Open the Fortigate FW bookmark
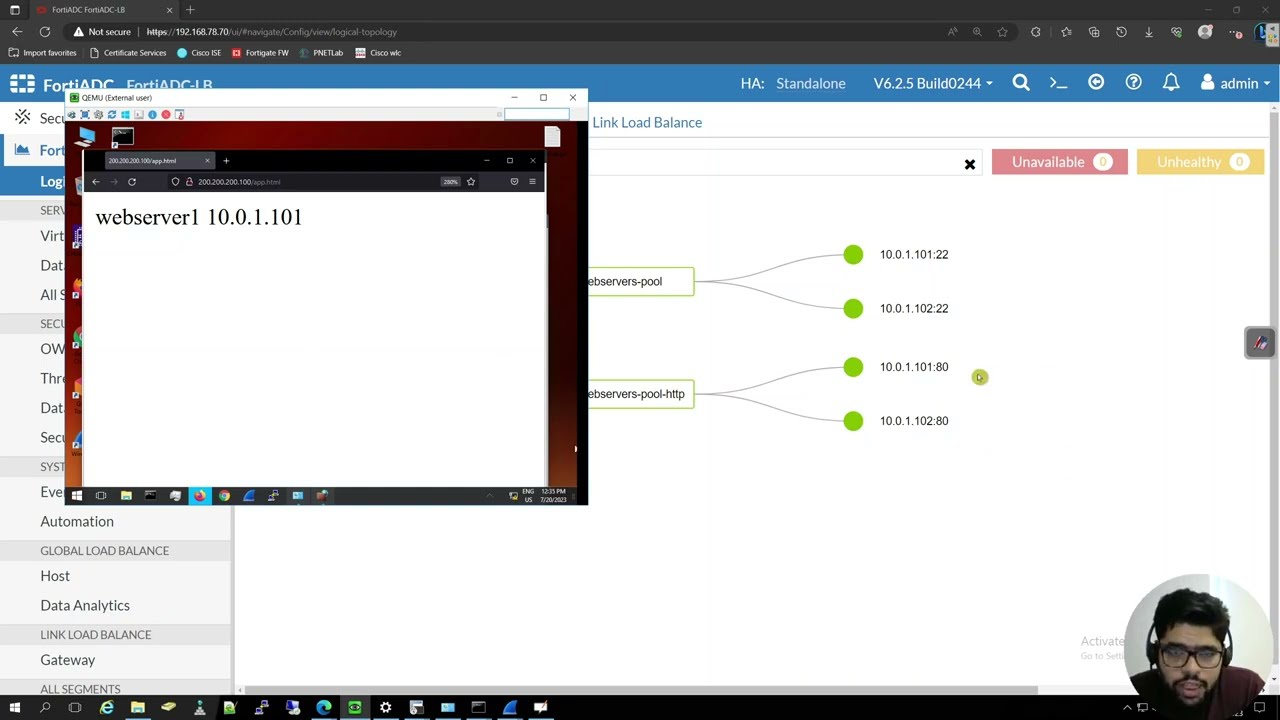The image size is (1280, 720). (x=260, y=53)
